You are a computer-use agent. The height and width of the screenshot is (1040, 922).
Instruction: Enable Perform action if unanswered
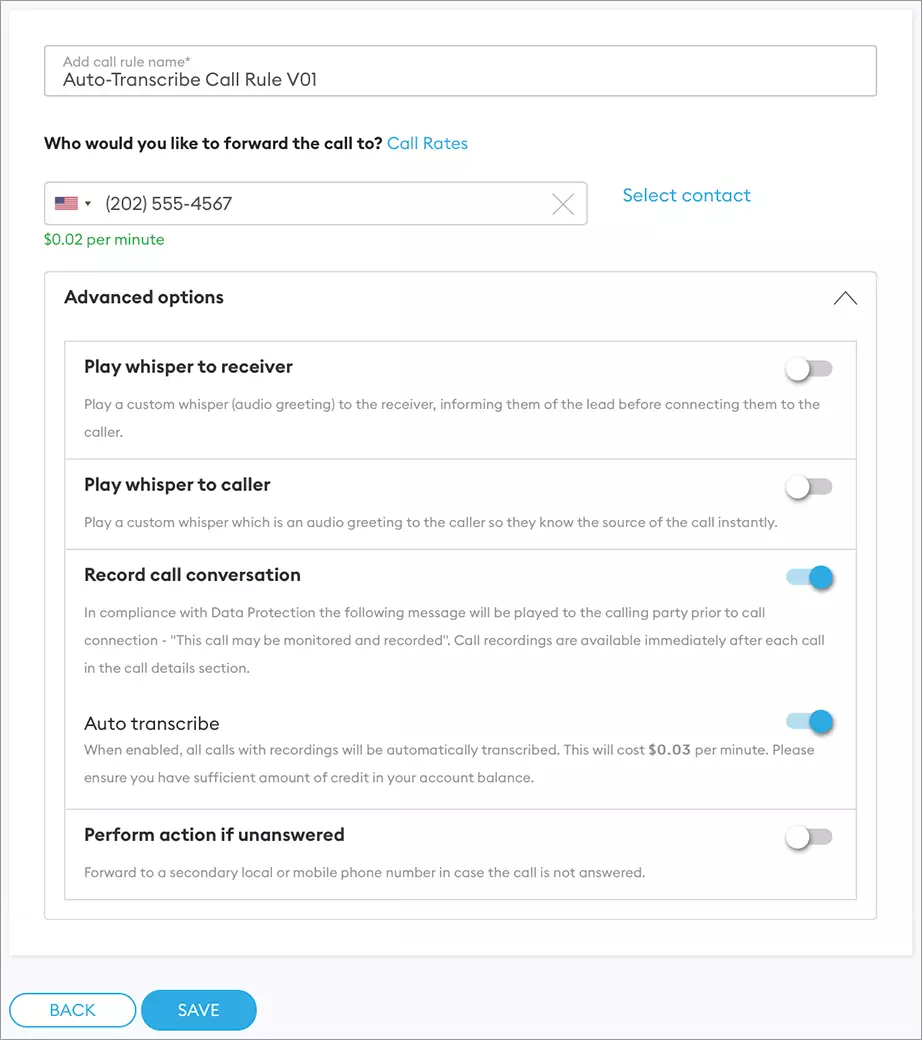click(809, 837)
